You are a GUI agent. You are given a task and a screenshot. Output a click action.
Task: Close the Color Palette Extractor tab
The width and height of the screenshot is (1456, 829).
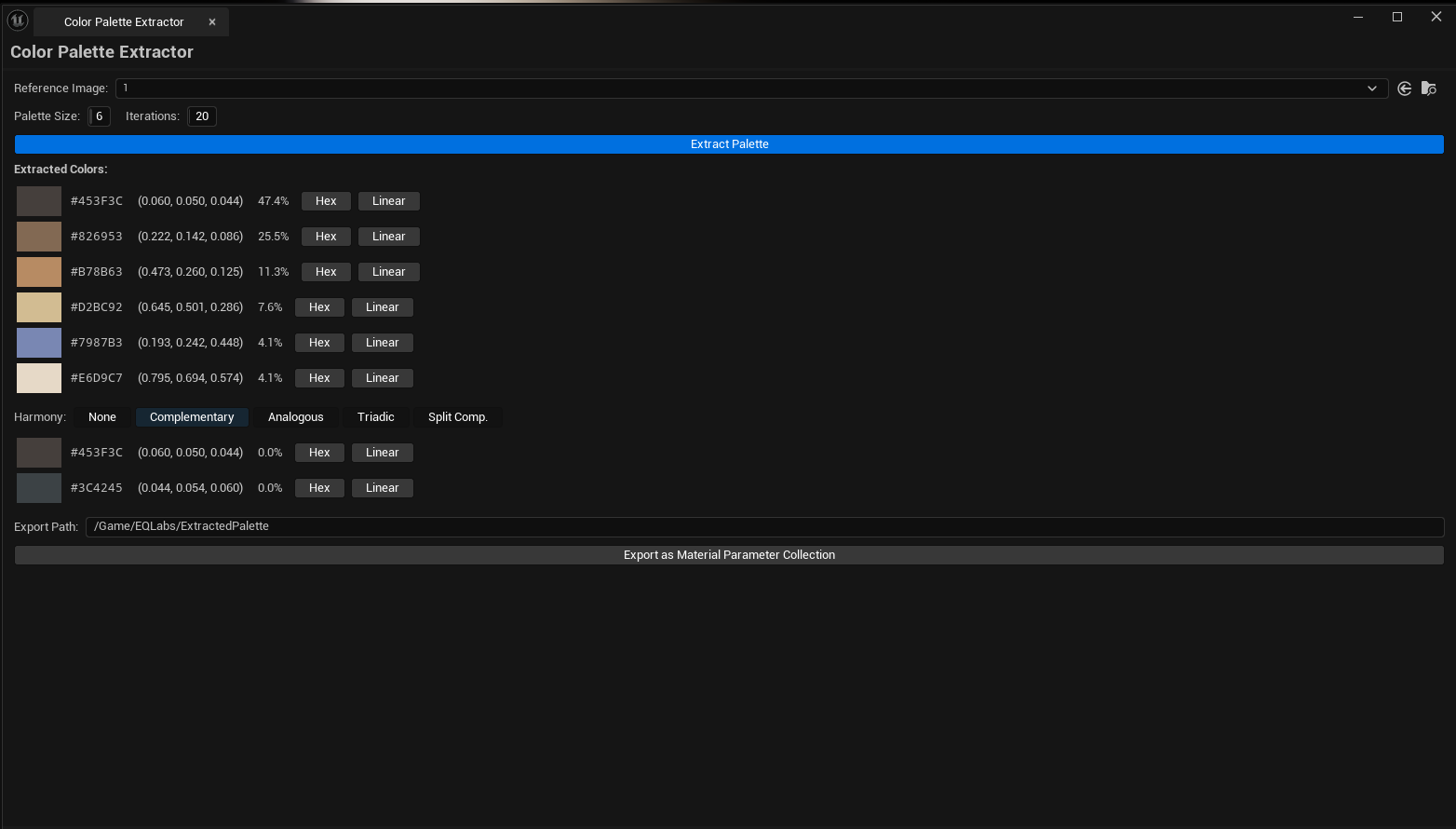212,22
